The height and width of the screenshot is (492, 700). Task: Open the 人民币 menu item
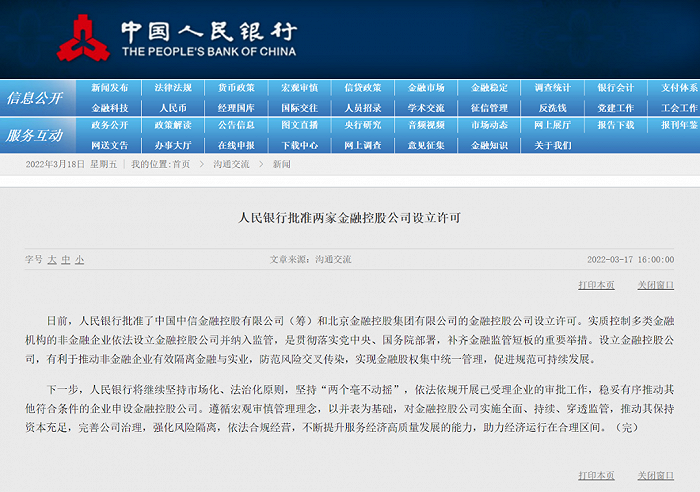173,108
